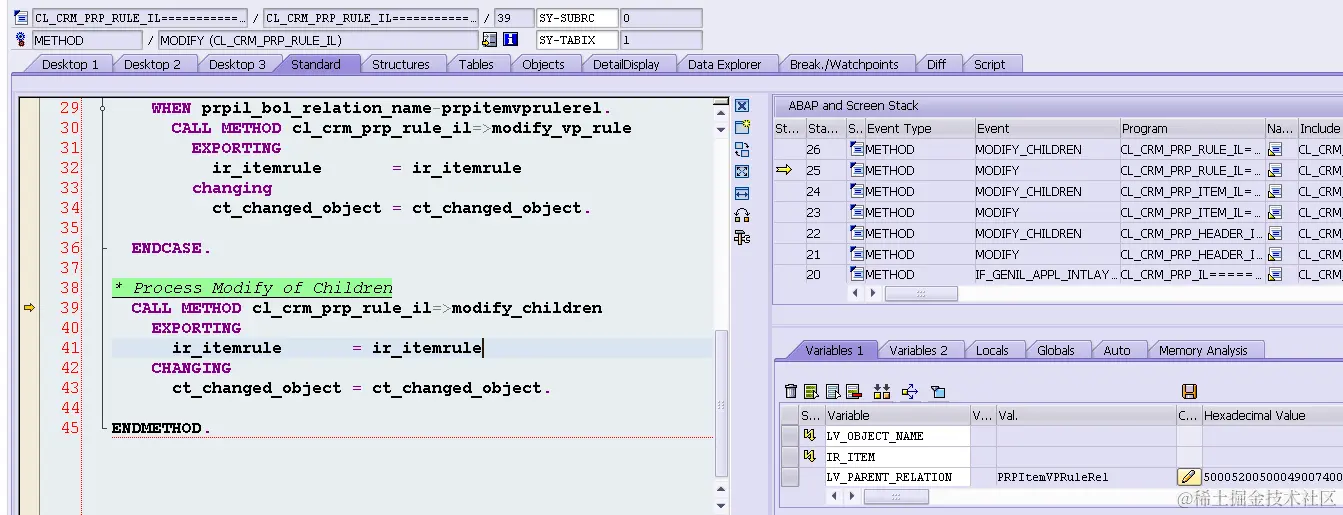Select the LV_OBJECT_NAME variable cell
This screenshot has height=515, width=1343.
pos(897,436)
